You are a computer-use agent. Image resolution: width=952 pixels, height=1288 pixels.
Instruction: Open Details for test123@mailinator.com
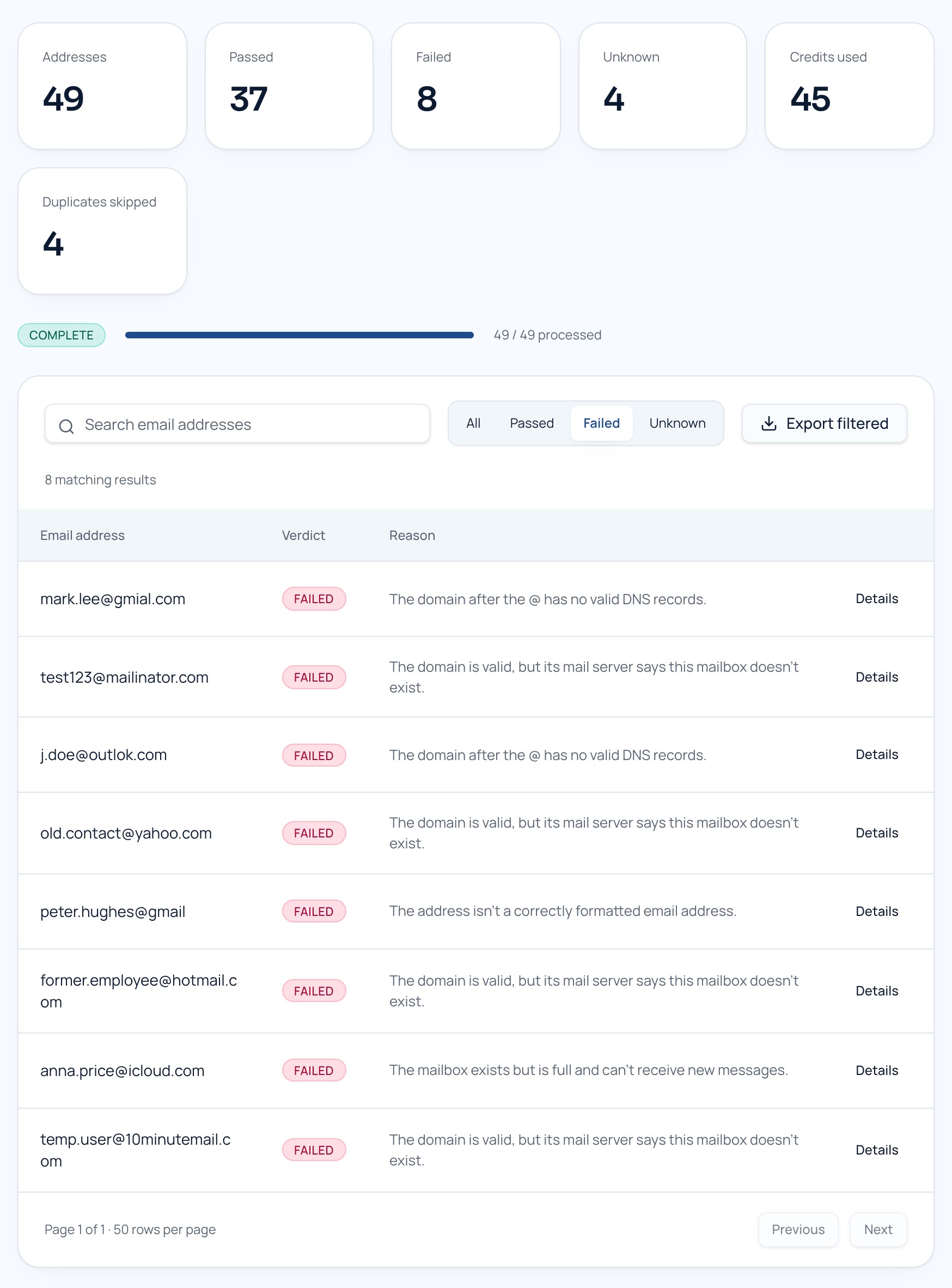[876, 677]
